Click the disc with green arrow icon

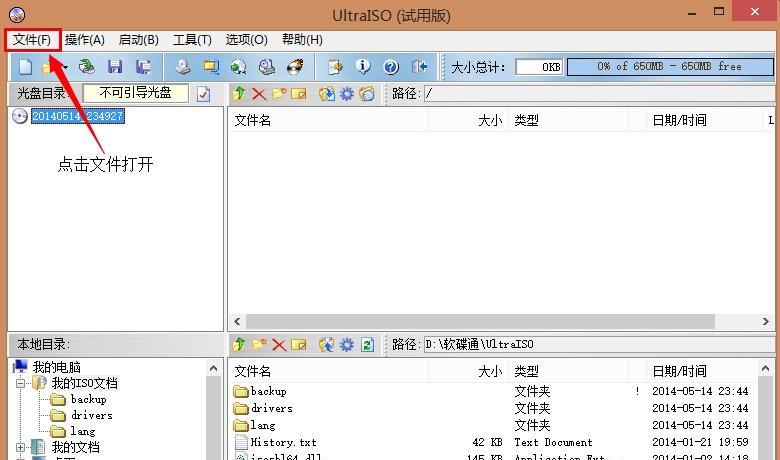point(239,67)
